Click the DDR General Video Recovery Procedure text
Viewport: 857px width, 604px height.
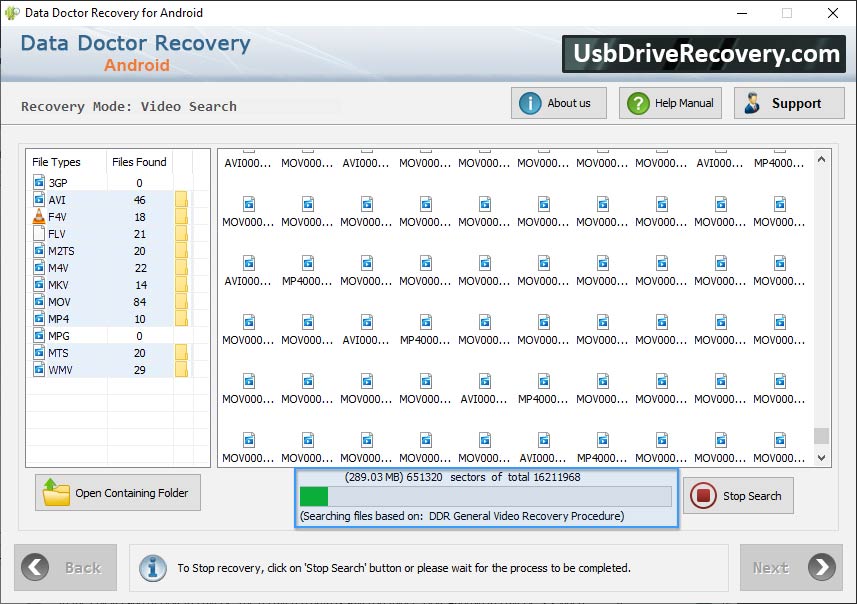click(x=526, y=515)
